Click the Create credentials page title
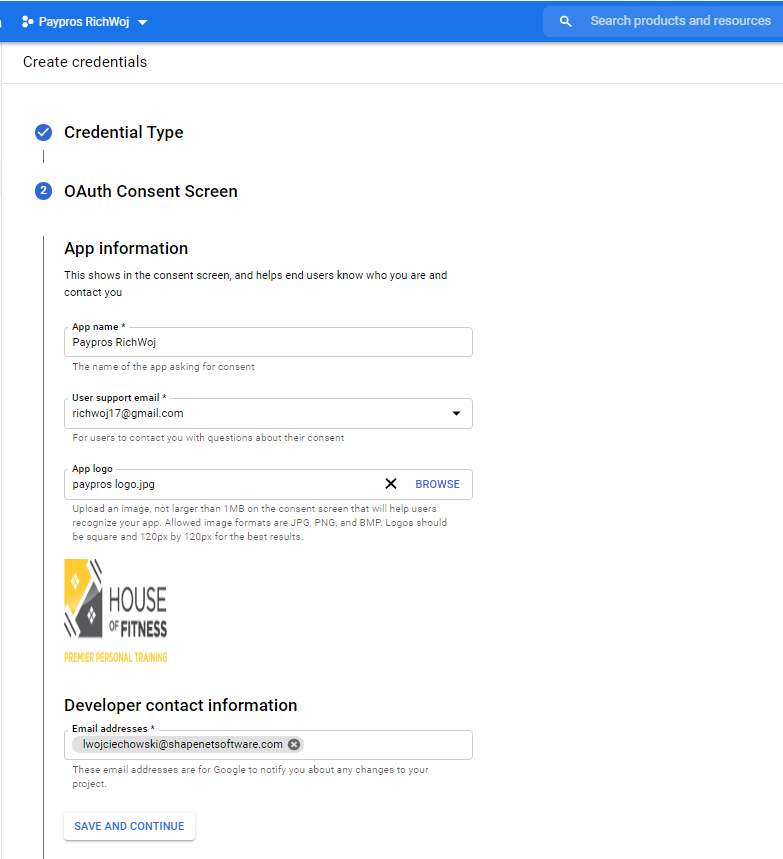 (x=85, y=62)
